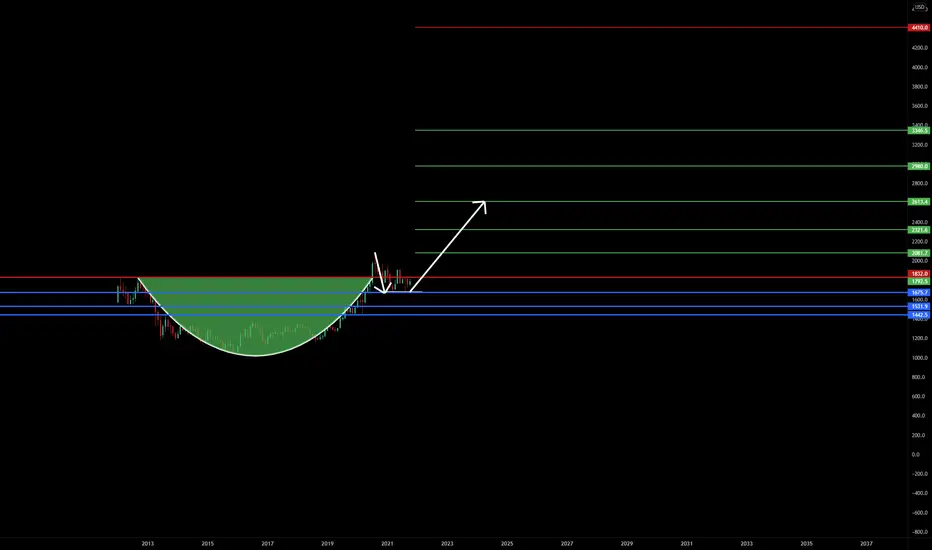Select the 1832.0 red price label
The image size is (932, 550).
coord(919,274)
